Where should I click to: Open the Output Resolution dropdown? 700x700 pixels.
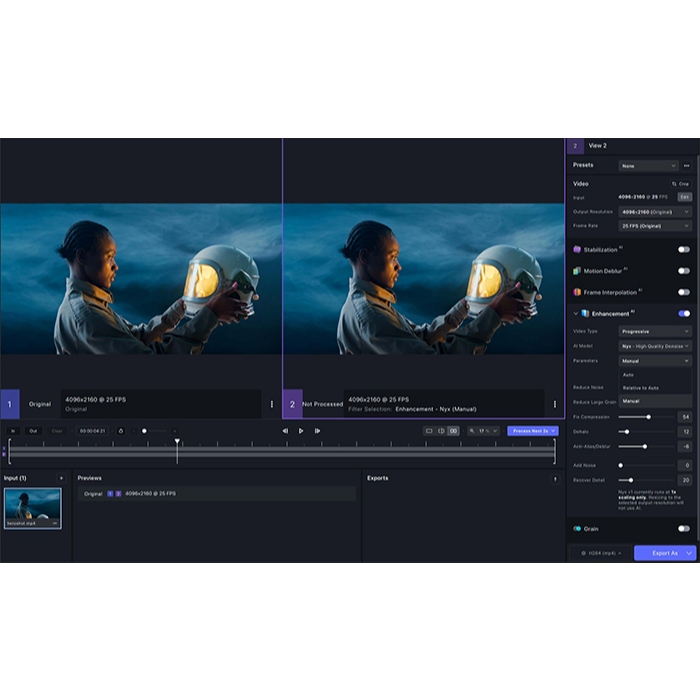(x=655, y=212)
